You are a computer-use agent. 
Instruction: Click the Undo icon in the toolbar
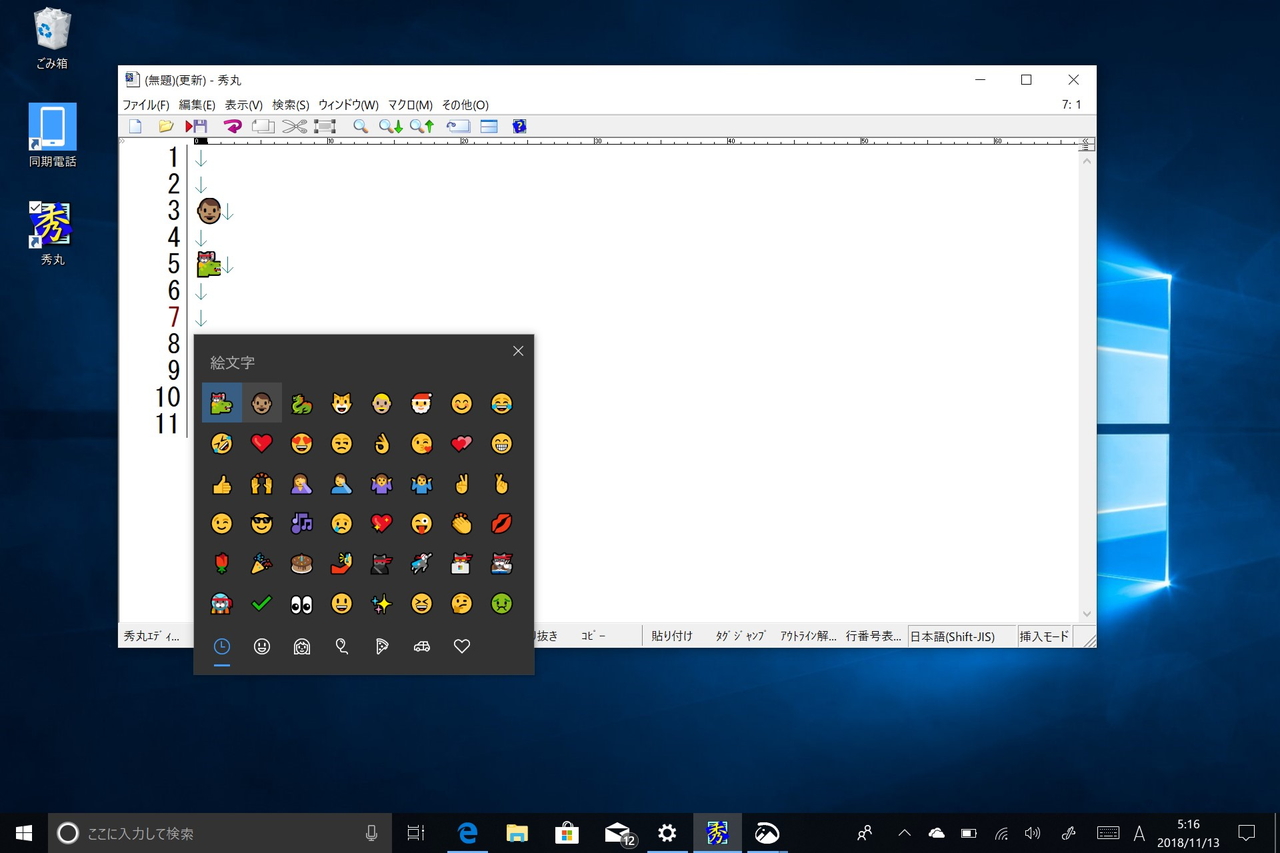pos(232,125)
